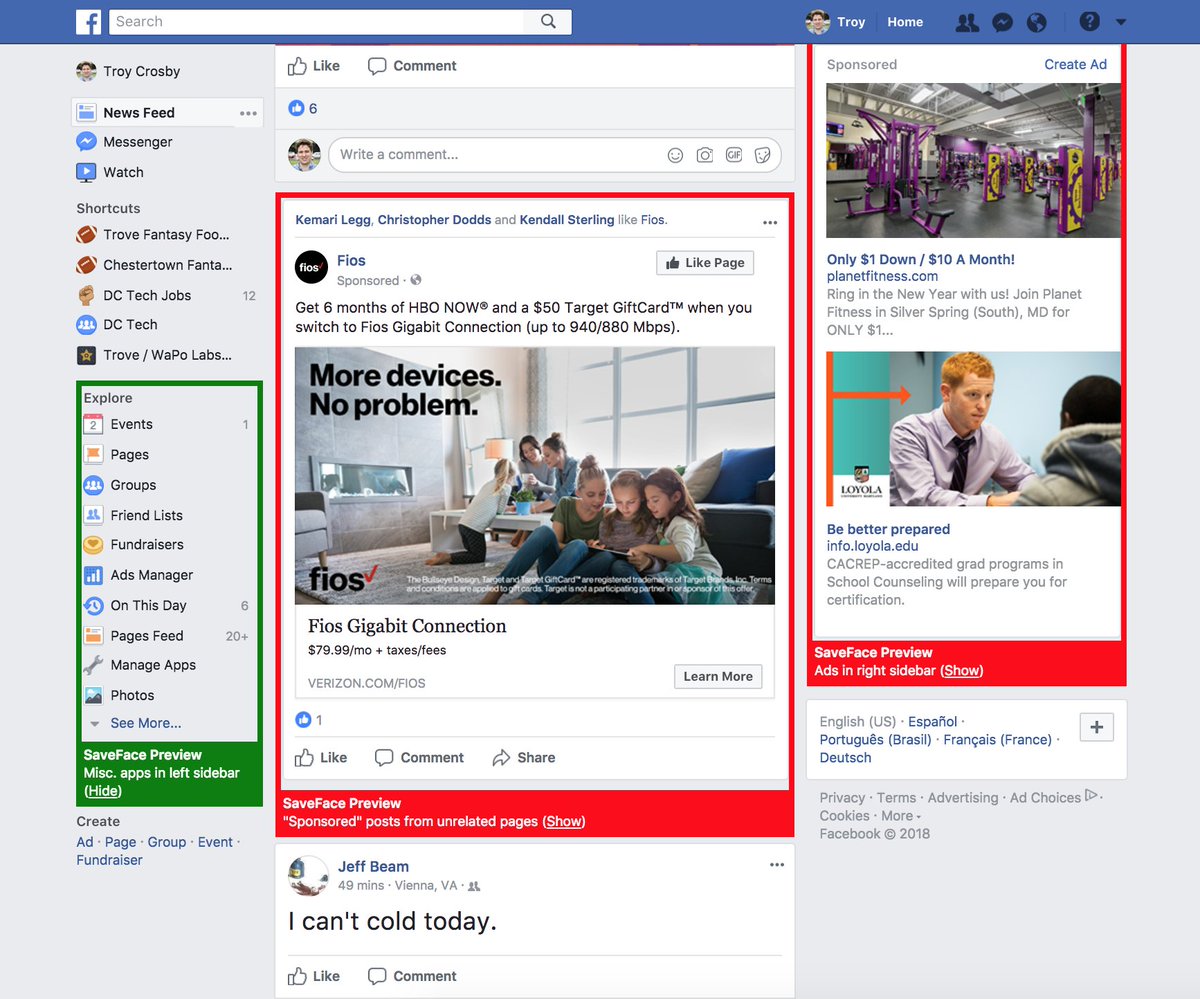1200x999 pixels.
Task: Like Jeff Beam's post
Action: [x=314, y=976]
